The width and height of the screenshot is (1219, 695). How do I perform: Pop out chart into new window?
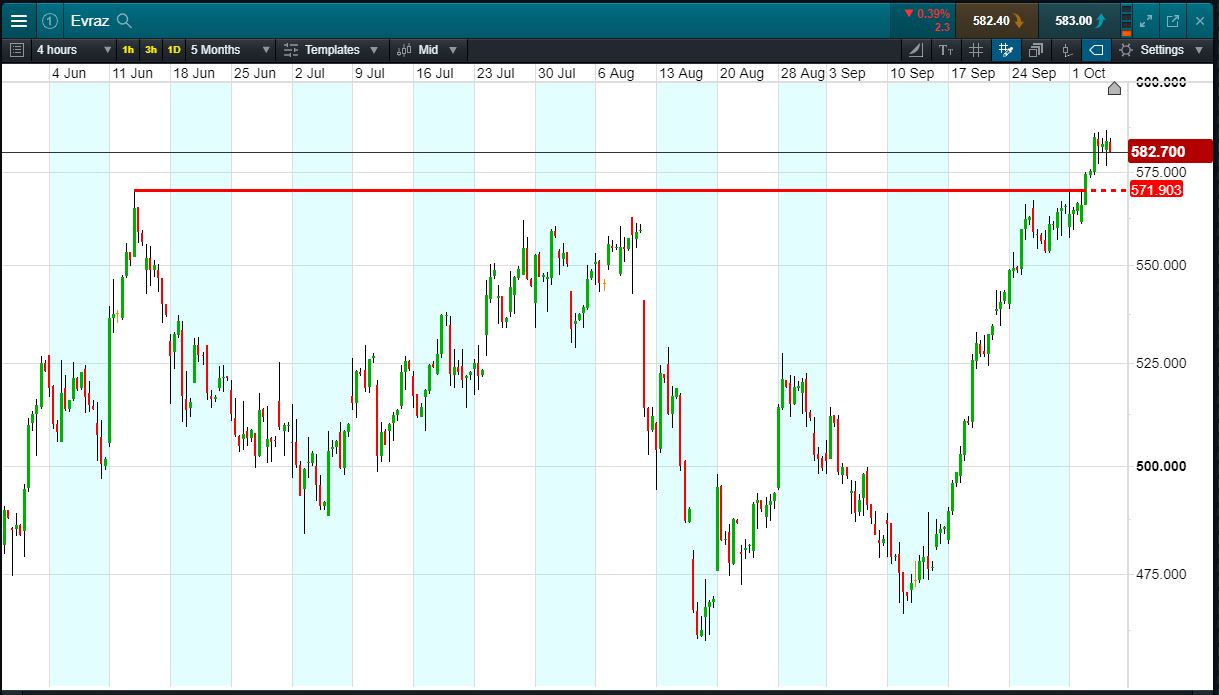(x=1173, y=20)
